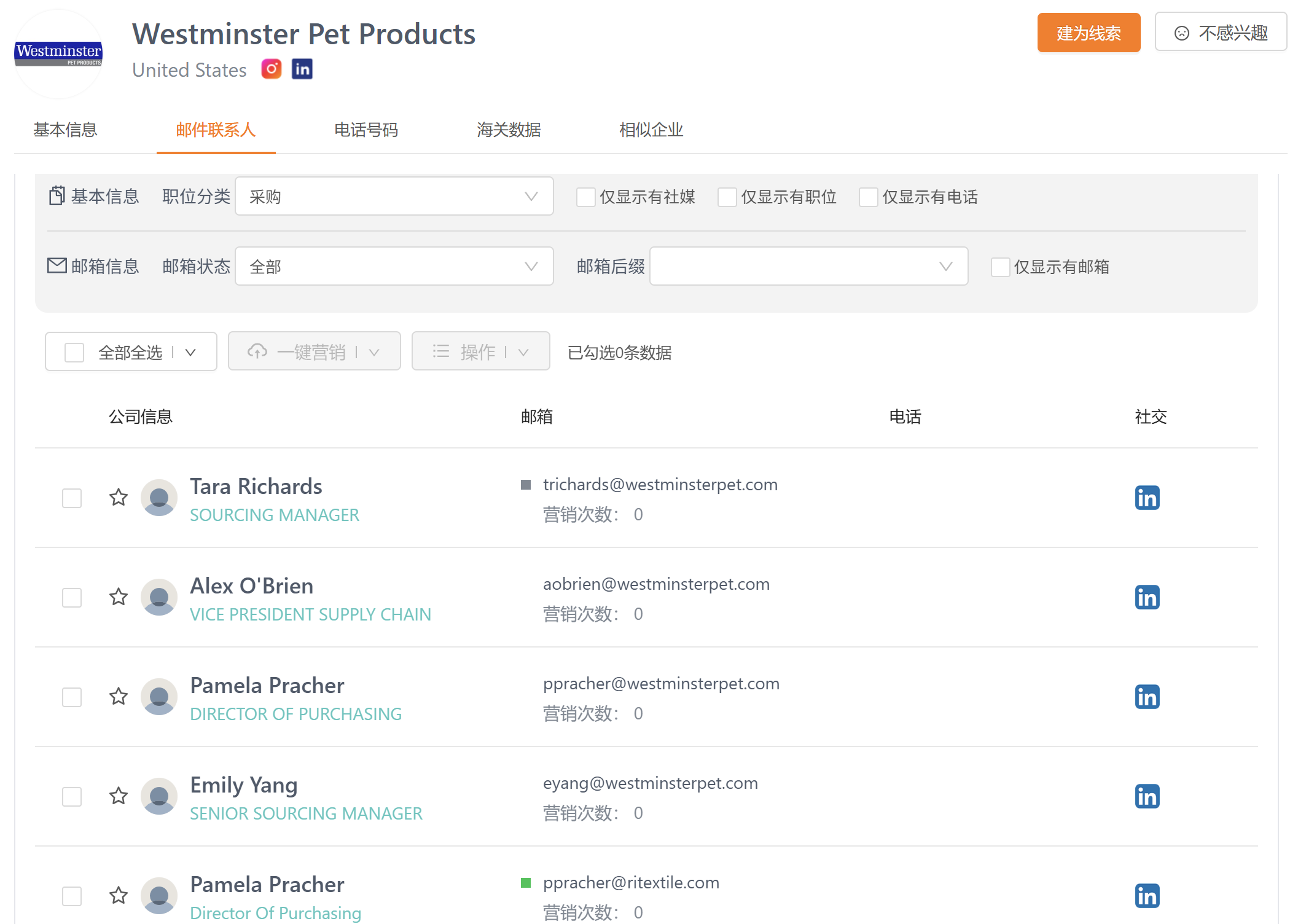Click the SOURCING MANAGER title under Tara Richards
Viewport: 1306px width, 924px height.
click(275, 515)
